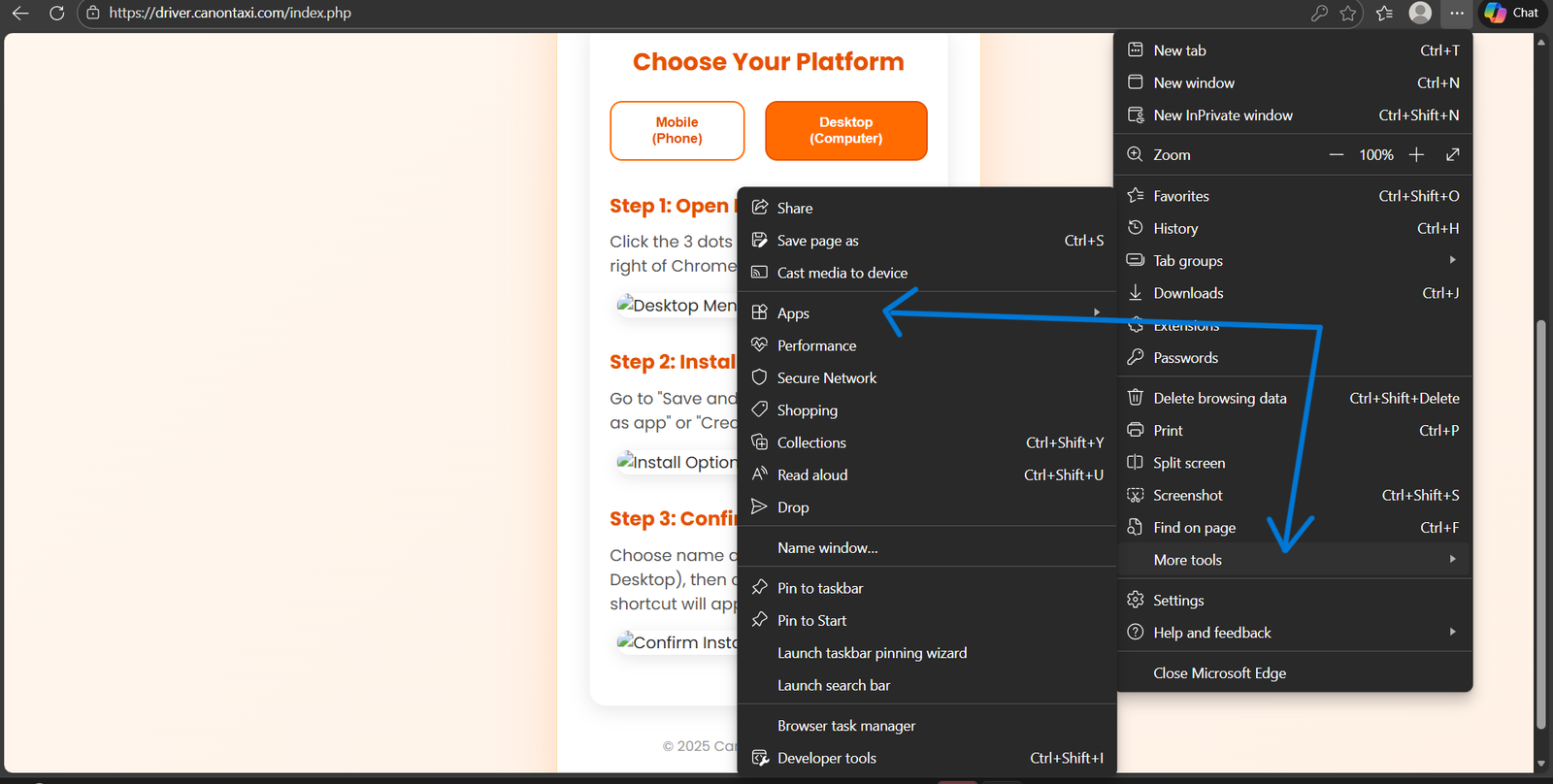The width and height of the screenshot is (1553, 784).
Task: Choose Pin to Start
Action: (927, 621)
